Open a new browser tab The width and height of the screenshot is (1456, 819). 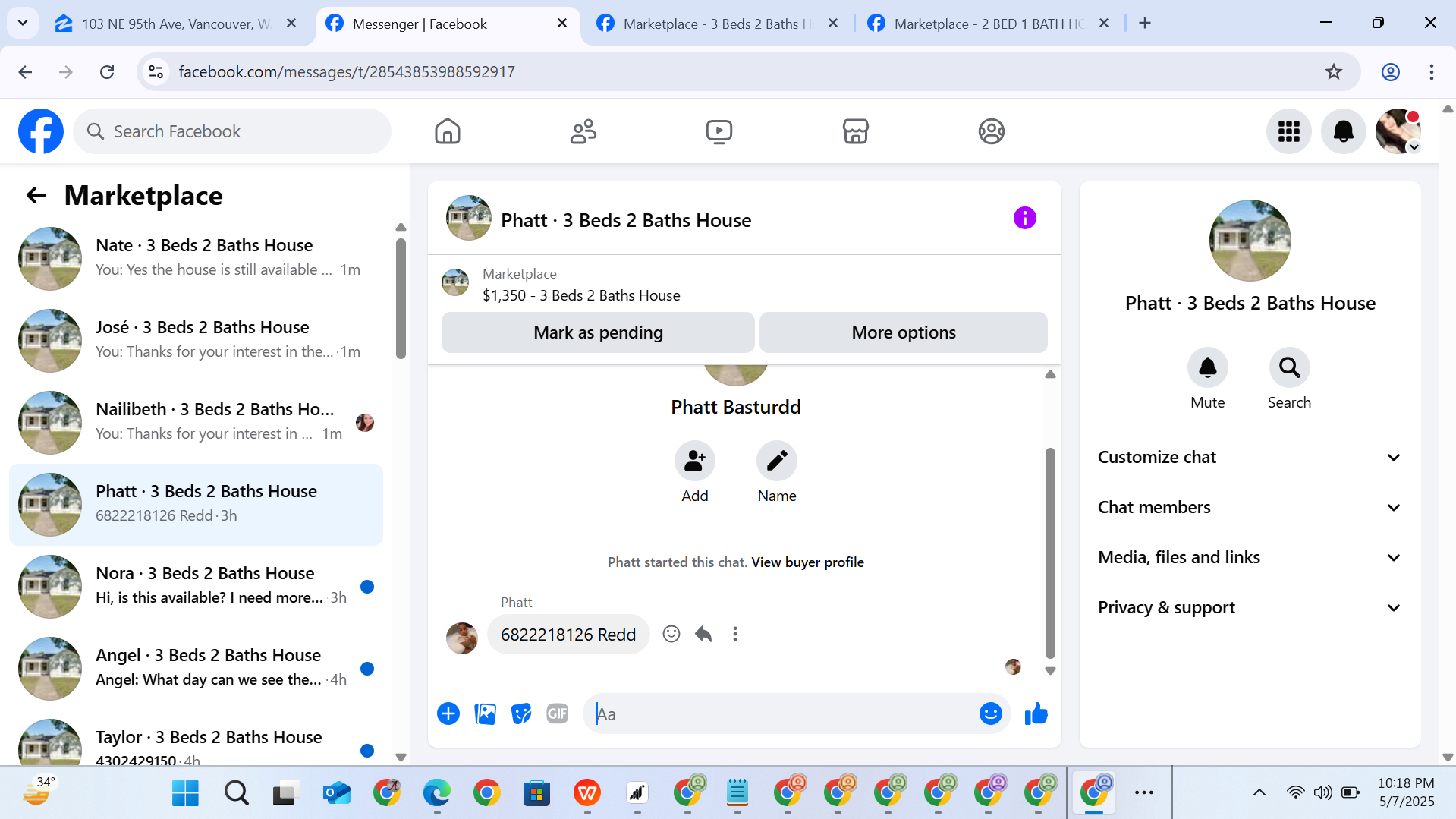1145,24
